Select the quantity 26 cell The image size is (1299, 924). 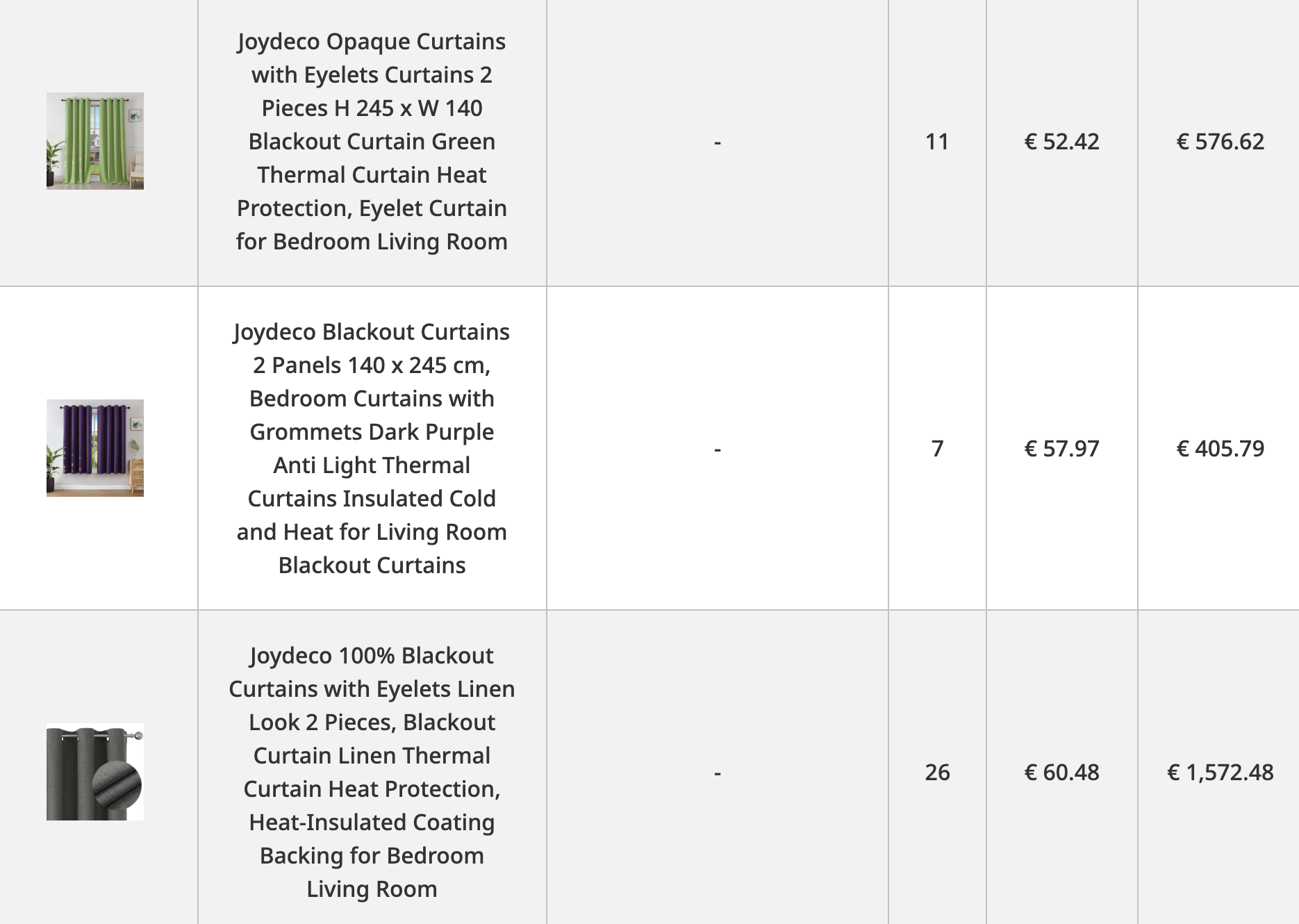coord(937,773)
